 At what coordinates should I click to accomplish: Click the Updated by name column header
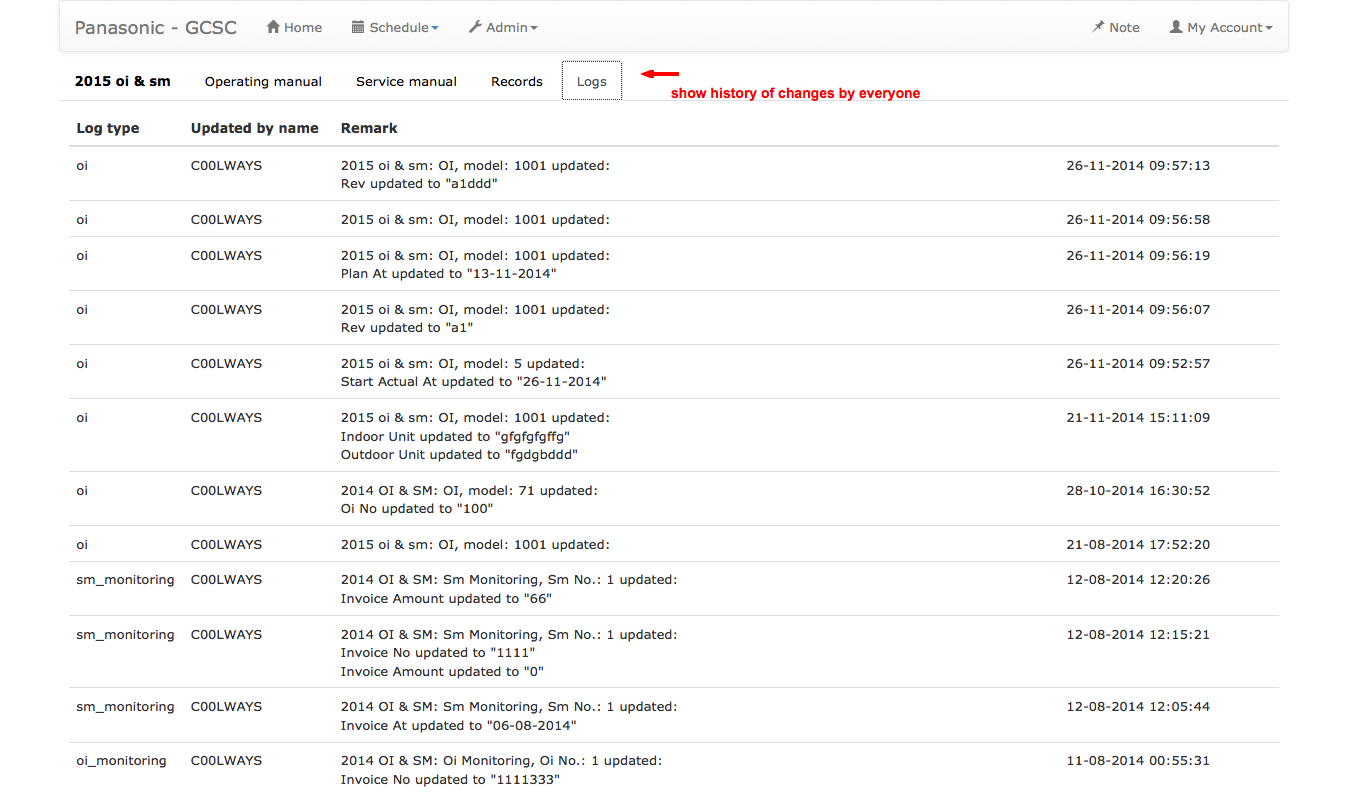[x=255, y=128]
